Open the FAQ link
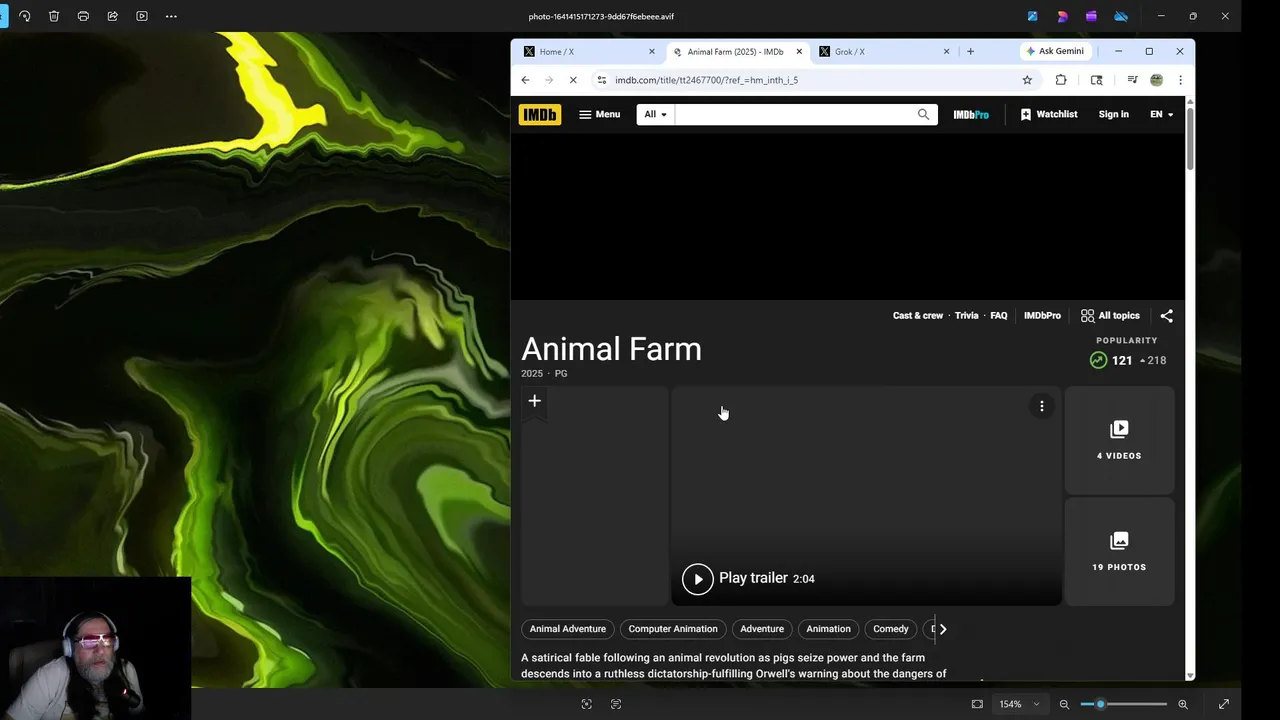The image size is (1280, 720). (999, 316)
